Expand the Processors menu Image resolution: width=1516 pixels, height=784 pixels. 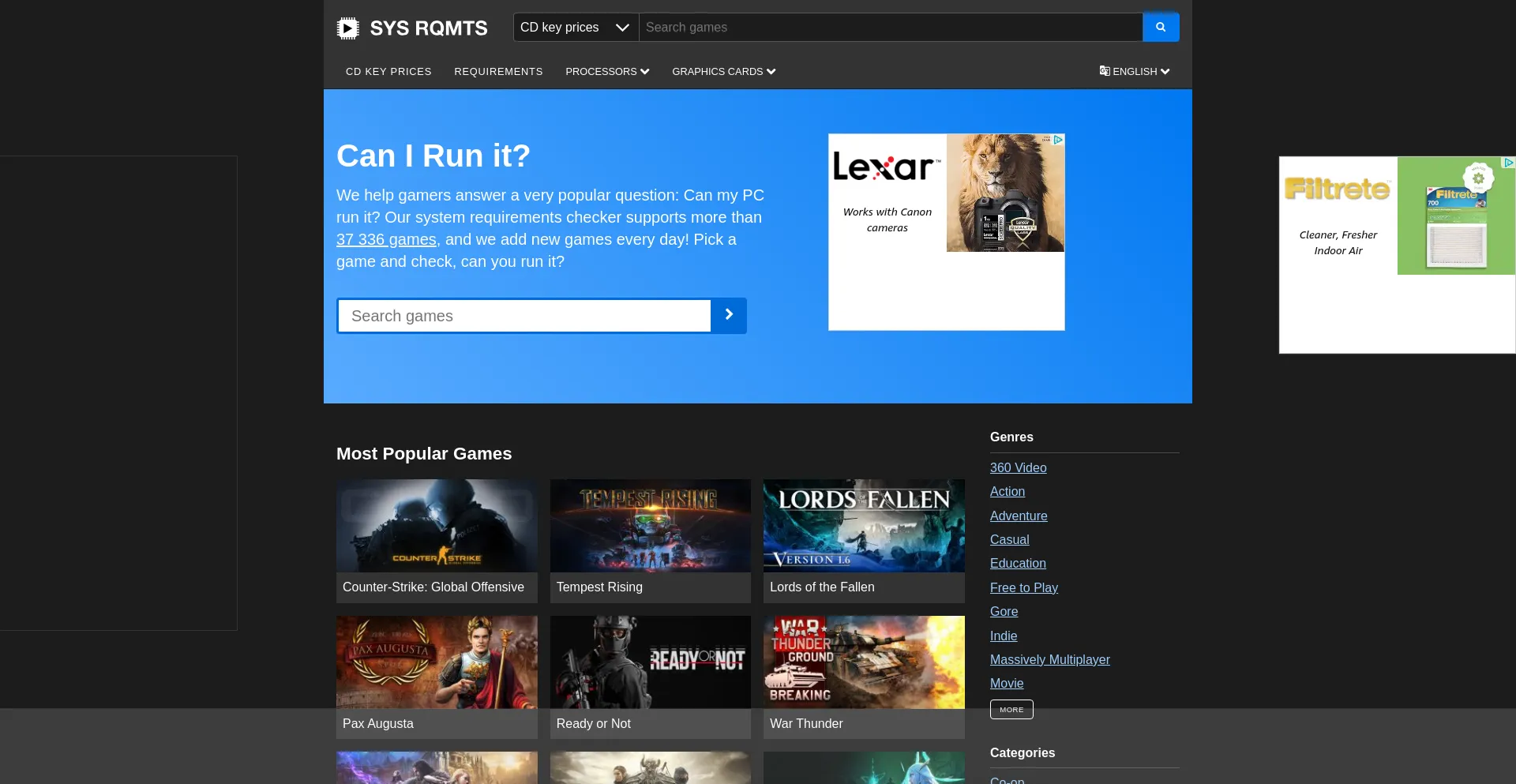606,71
